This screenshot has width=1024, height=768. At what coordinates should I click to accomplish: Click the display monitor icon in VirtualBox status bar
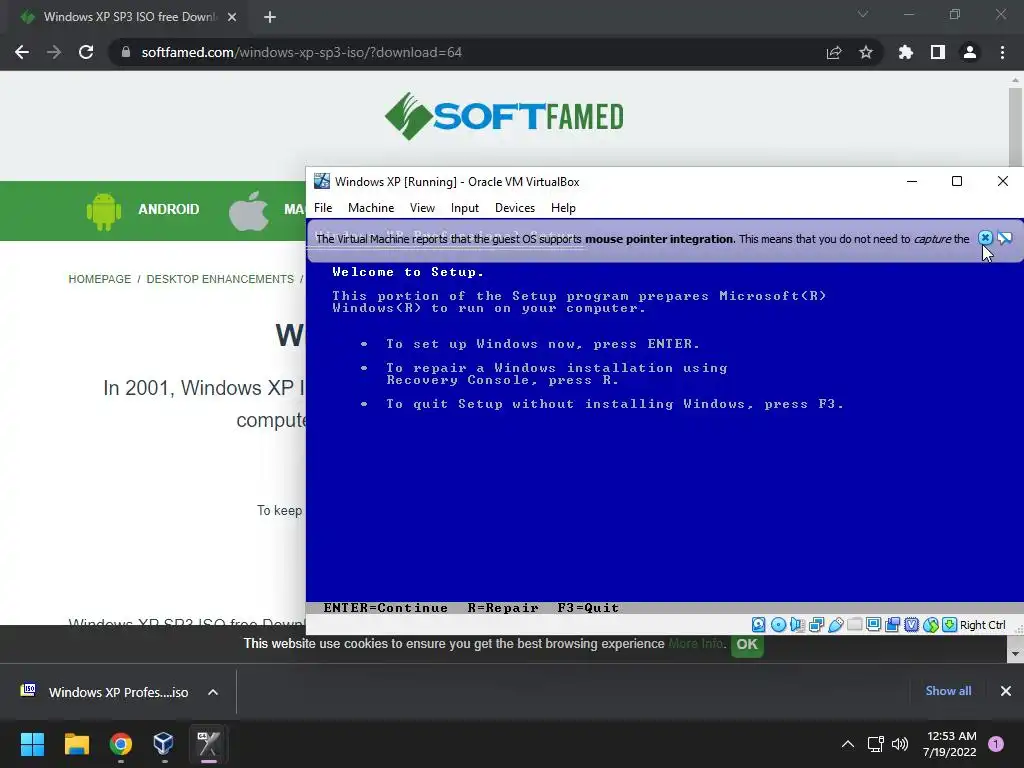[873, 625]
